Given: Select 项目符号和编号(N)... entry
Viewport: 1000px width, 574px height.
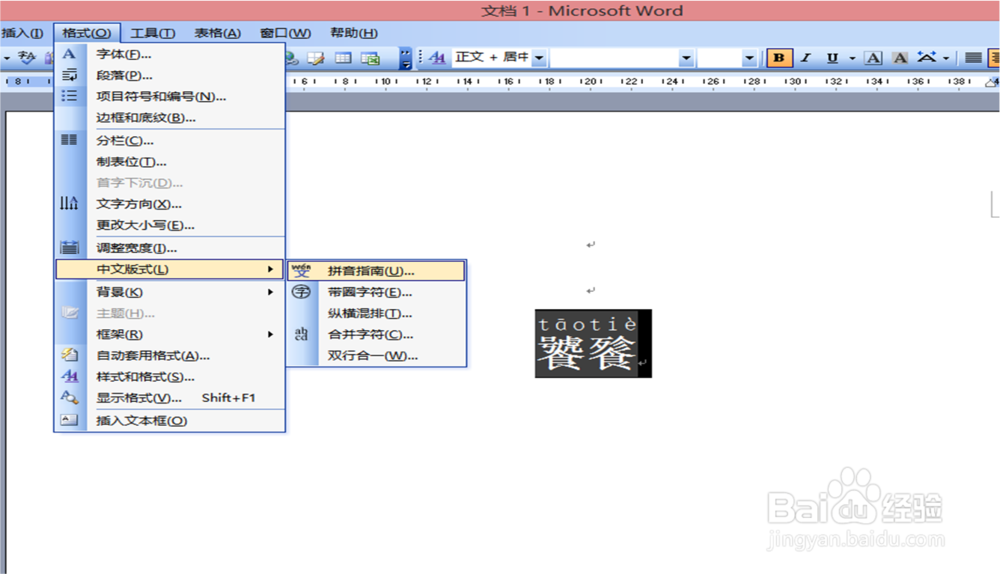Looking at the screenshot, I should [x=170, y=96].
